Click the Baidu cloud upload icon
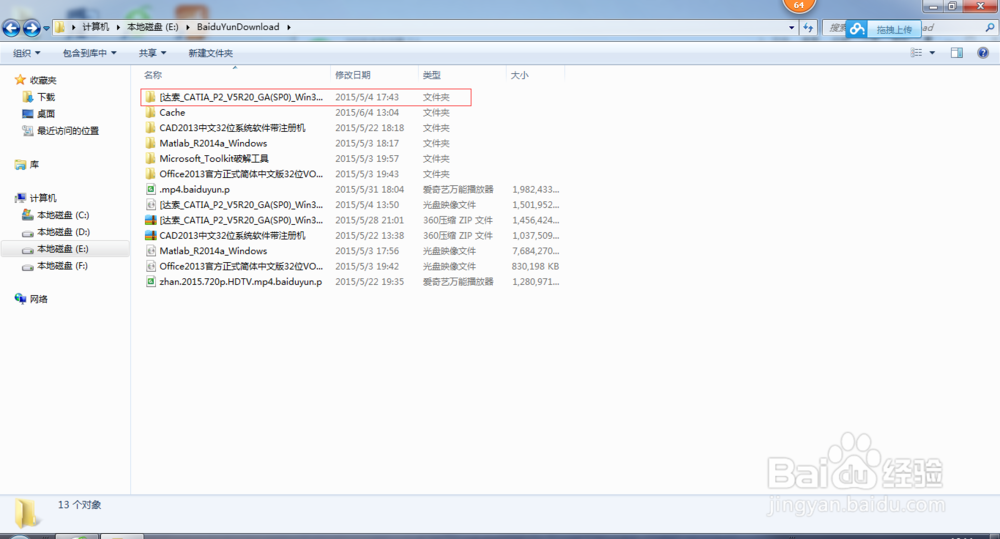This screenshot has height=539, width=1000. (857, 29)
